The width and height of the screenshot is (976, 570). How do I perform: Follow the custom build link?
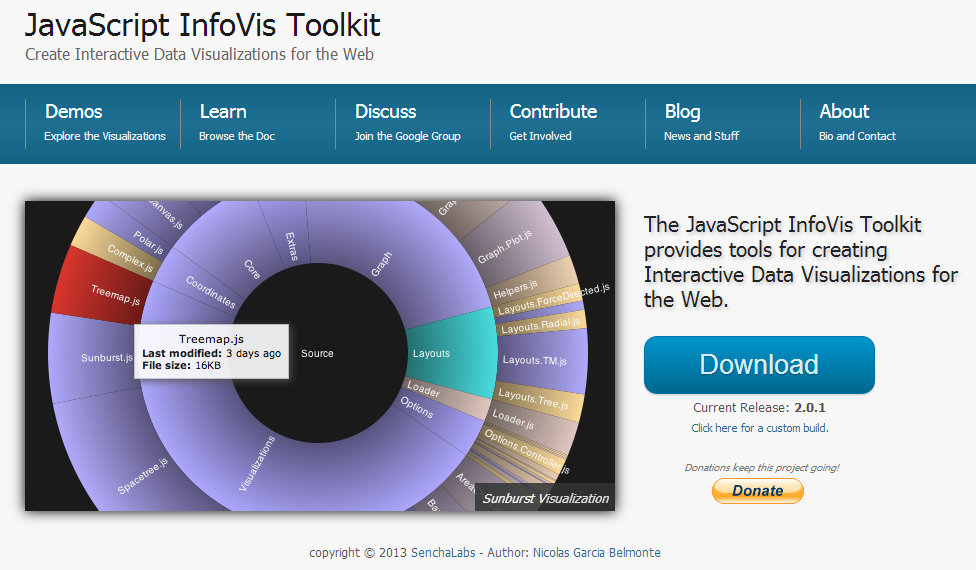point(759,428)
